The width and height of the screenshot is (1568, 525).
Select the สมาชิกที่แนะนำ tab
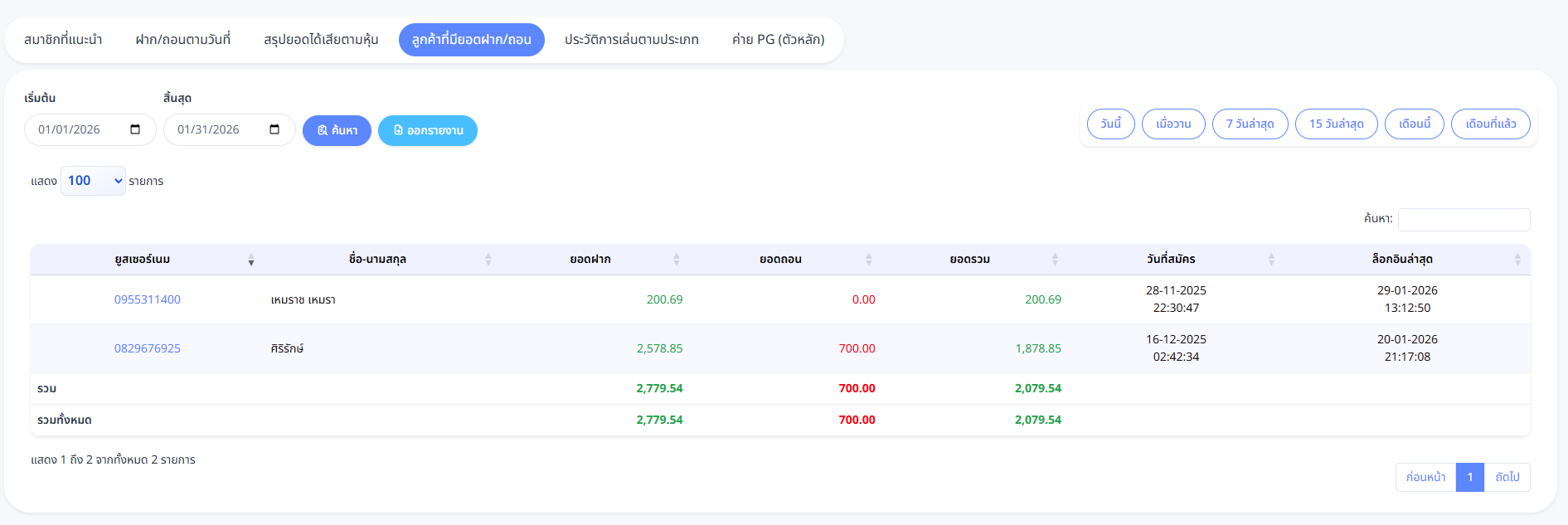63,40
